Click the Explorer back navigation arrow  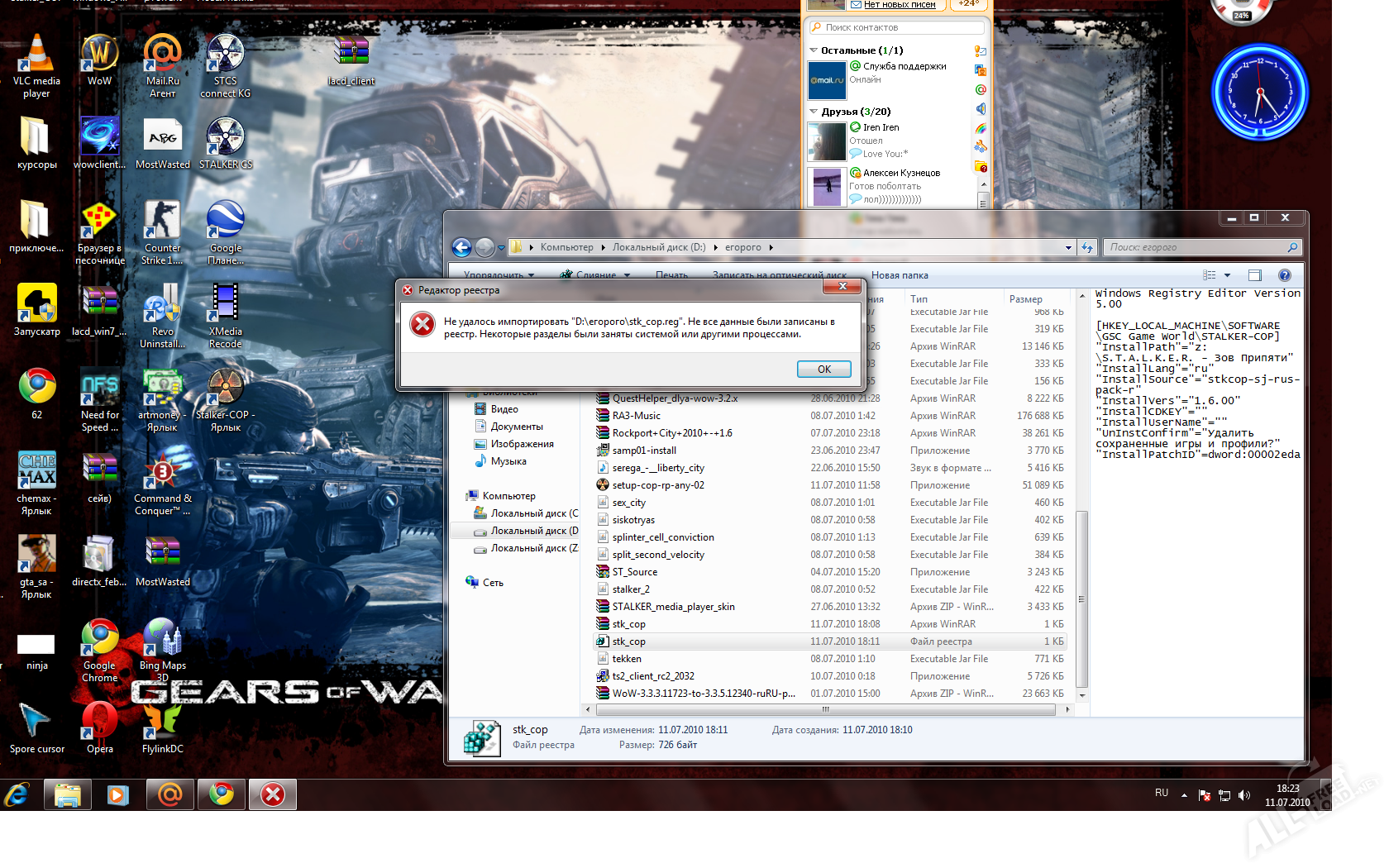[461, 247]
